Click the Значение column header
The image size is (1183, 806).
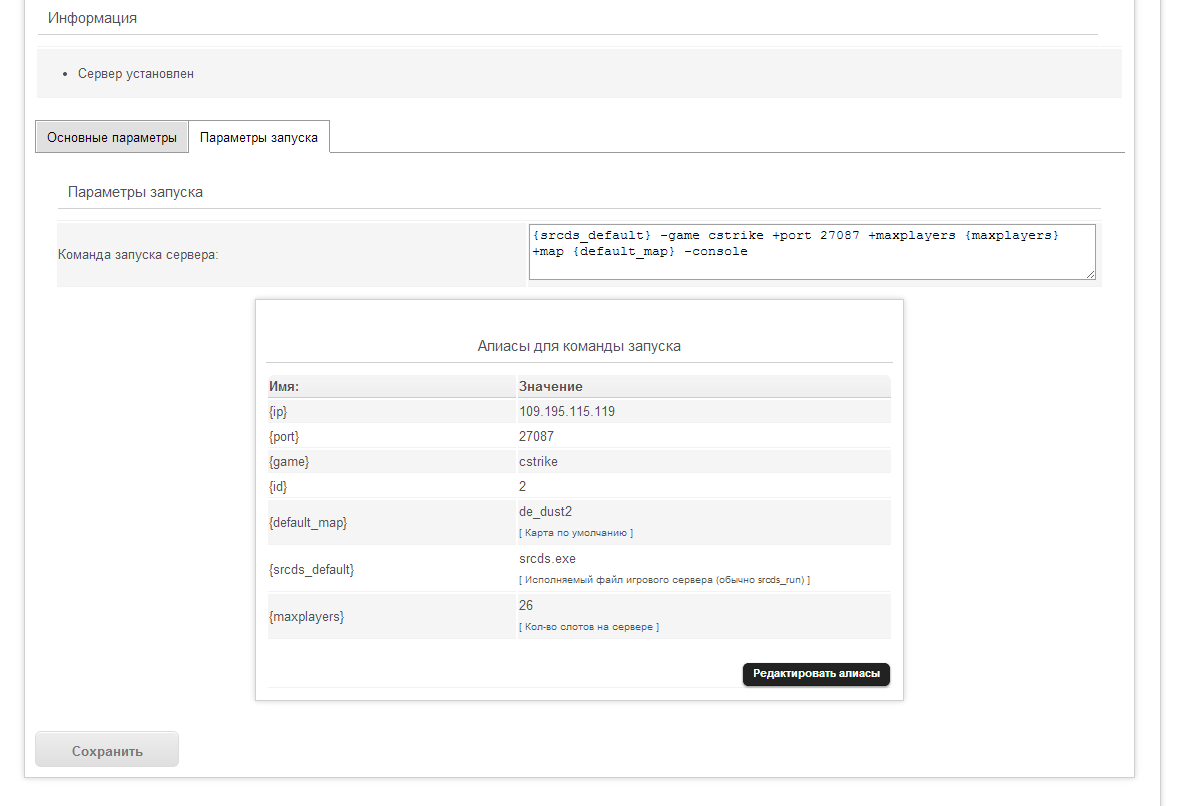pos(551,386)
